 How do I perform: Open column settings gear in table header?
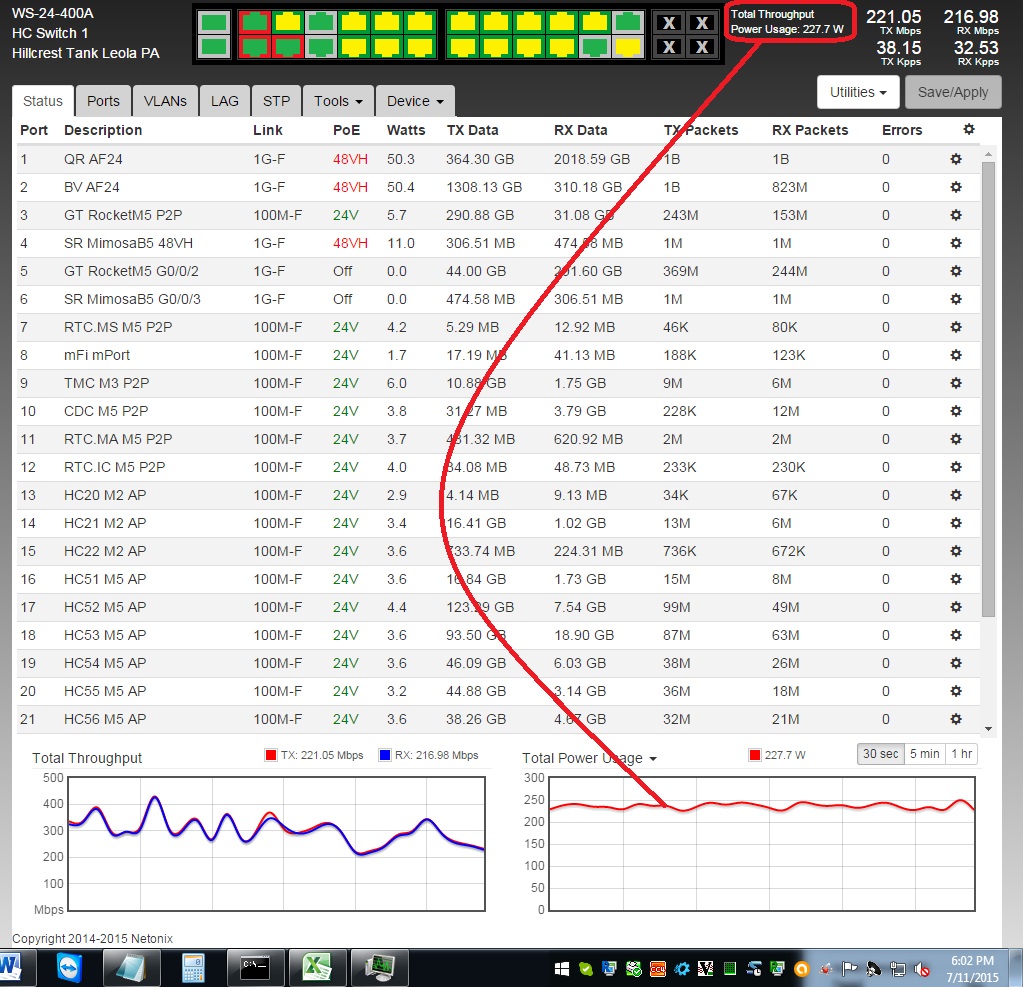tap(969, 130)
